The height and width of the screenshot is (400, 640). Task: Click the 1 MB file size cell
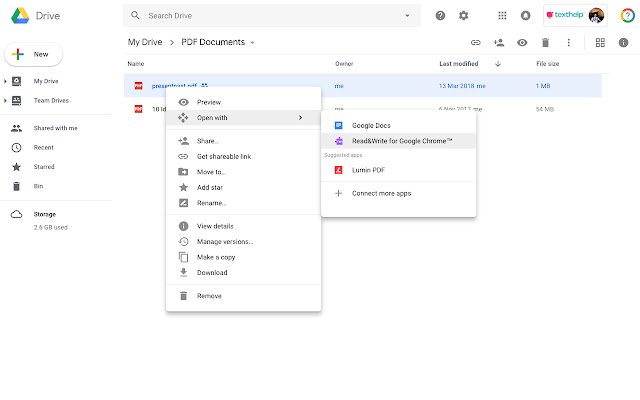pyautogui.click(x=543, y=86)
